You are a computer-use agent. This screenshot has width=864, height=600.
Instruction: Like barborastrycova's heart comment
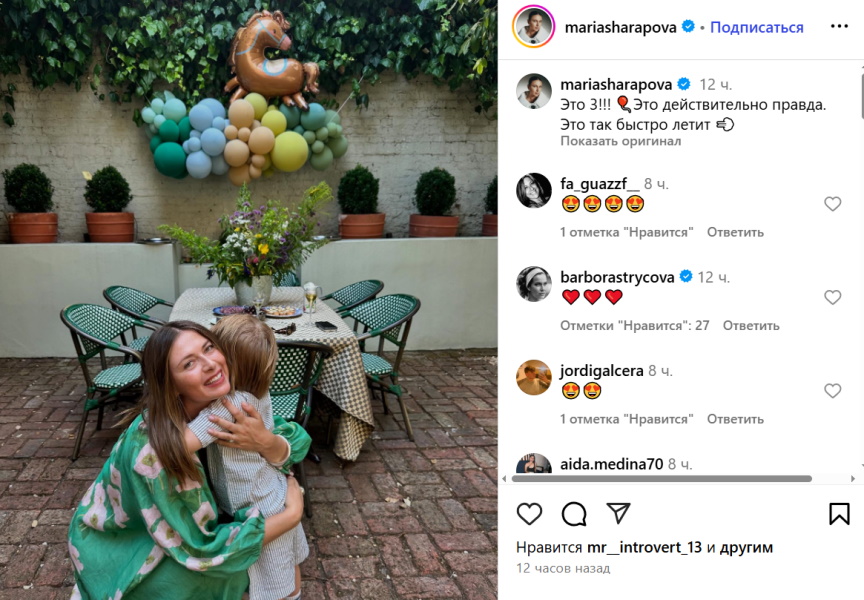[x=832, y=297]
